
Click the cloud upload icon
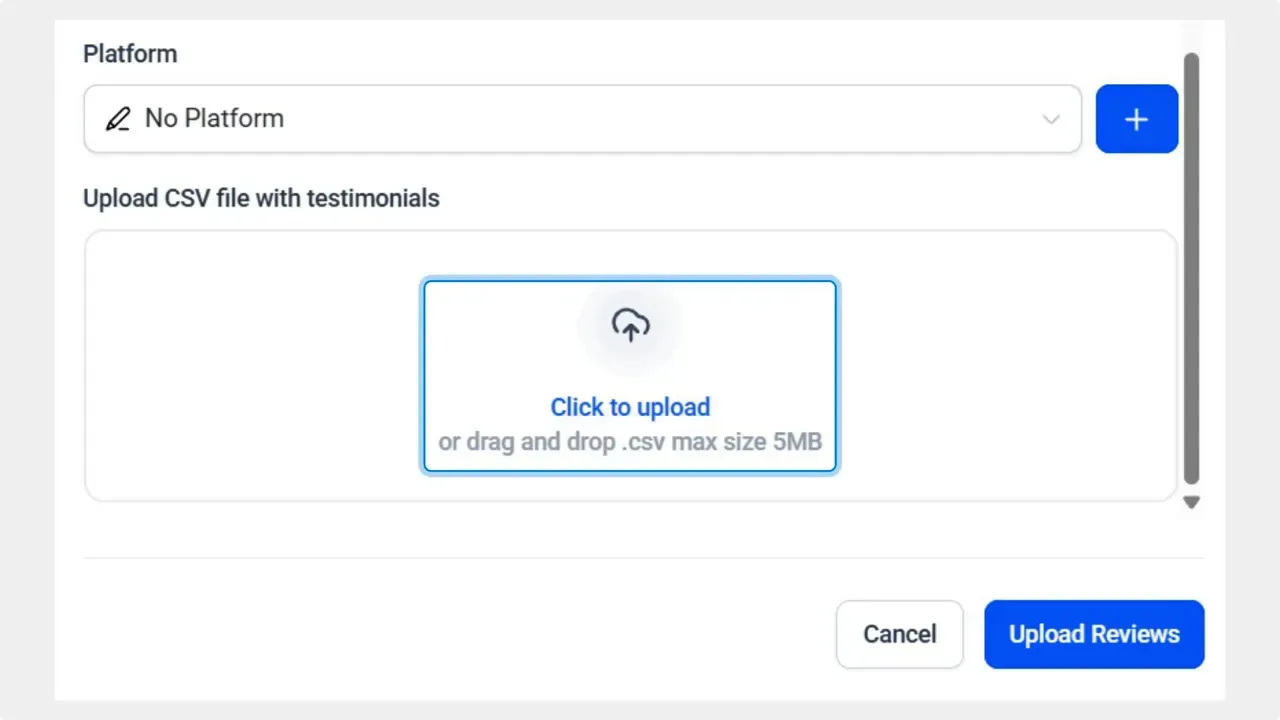[x=629, y=323]
